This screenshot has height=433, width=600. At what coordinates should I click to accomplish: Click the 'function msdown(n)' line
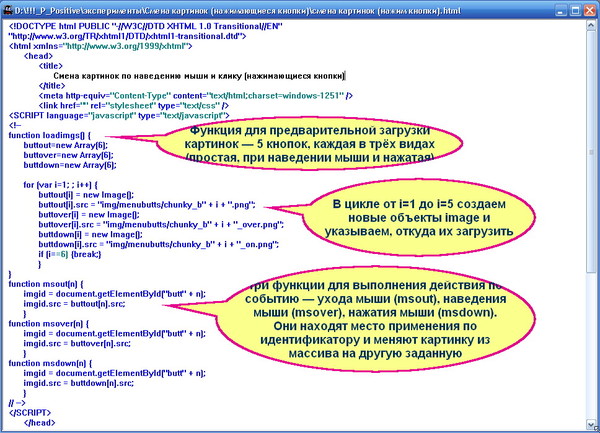click(x=51, y=363)
